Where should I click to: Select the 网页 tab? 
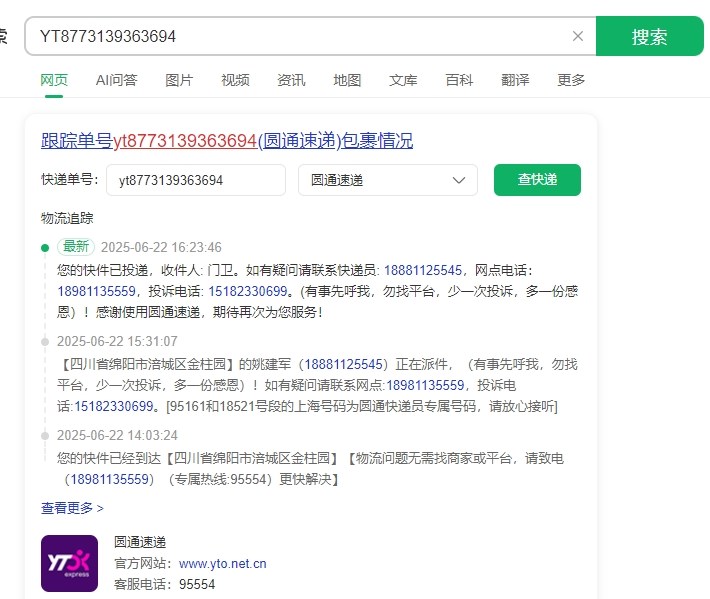pos(54,80)
